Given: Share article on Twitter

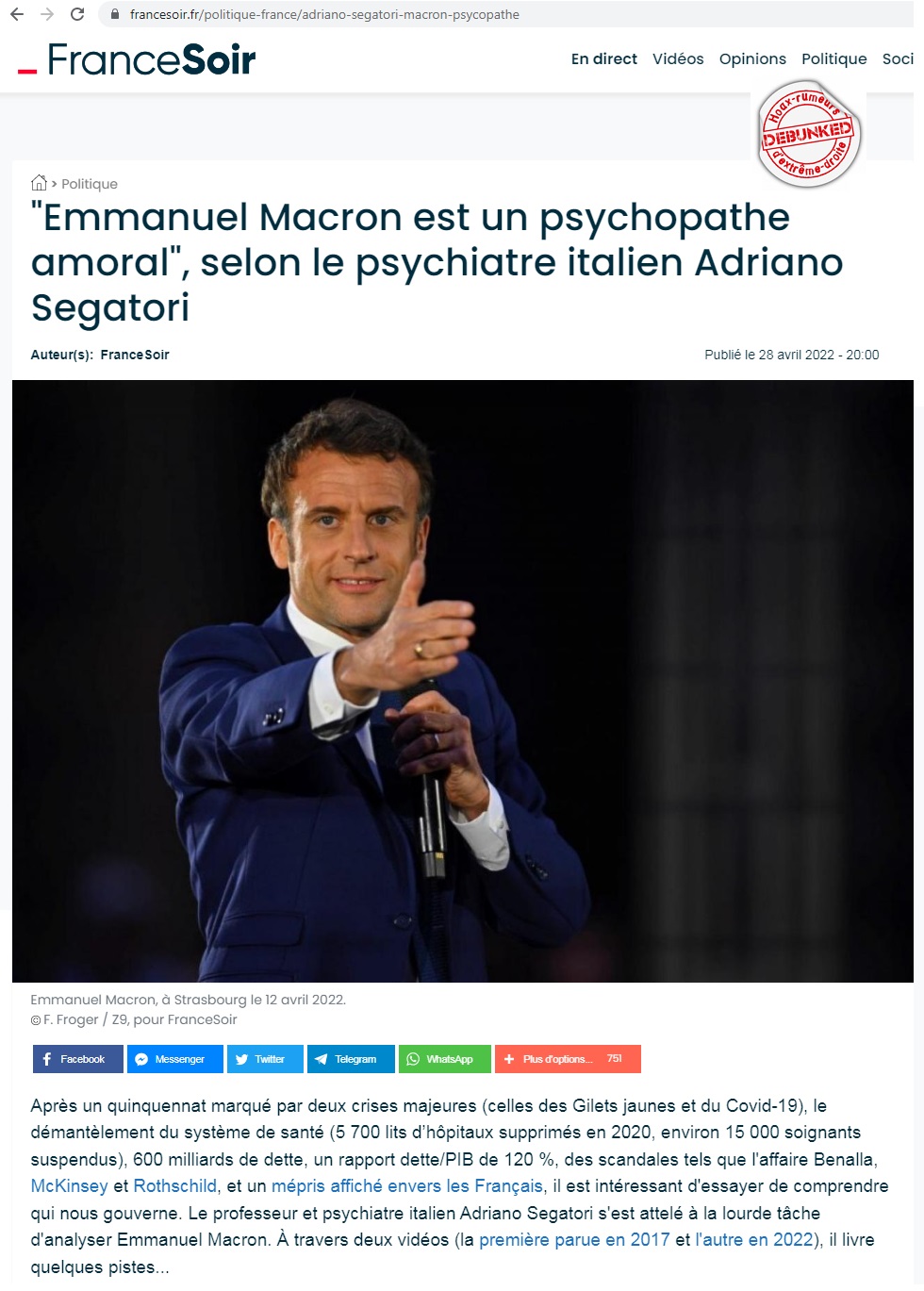Looking at the screenshot, I should 265,1059.
